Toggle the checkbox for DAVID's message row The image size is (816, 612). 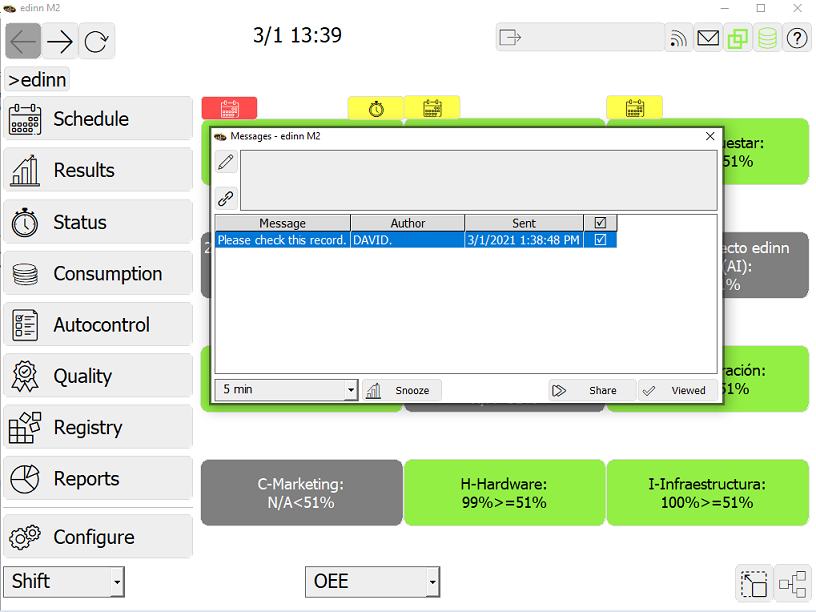(x=600, y=239)
